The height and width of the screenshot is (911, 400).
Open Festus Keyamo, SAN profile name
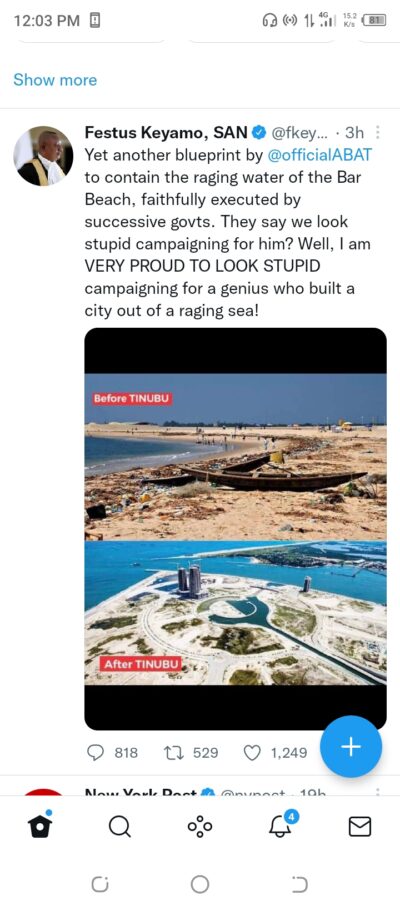[x=166, y=133]
